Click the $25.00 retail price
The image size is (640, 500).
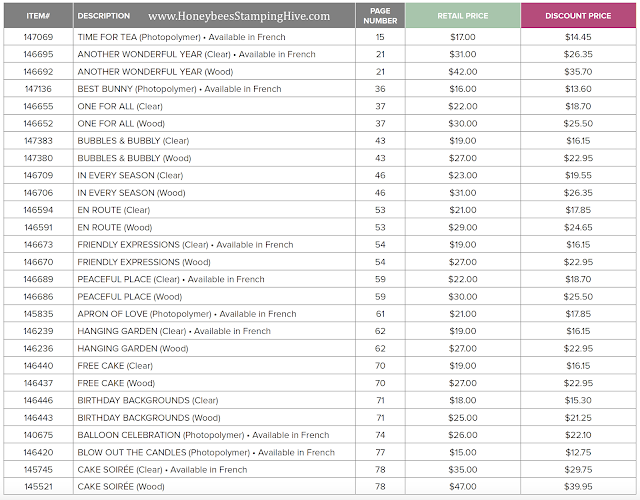(x=462, y=418)
